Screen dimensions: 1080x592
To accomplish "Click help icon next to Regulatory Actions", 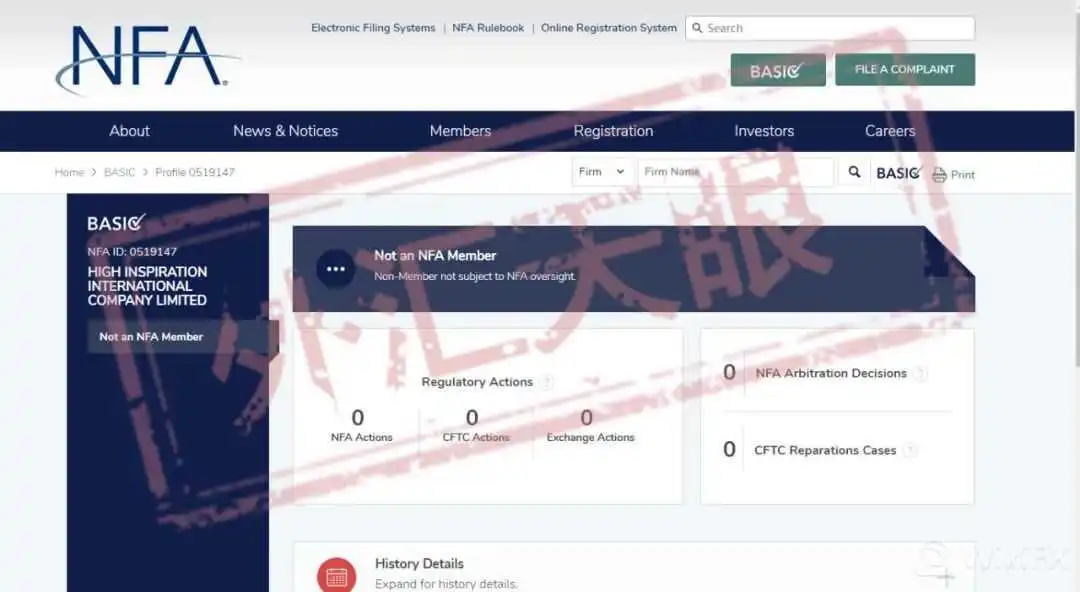I will 547,382.
